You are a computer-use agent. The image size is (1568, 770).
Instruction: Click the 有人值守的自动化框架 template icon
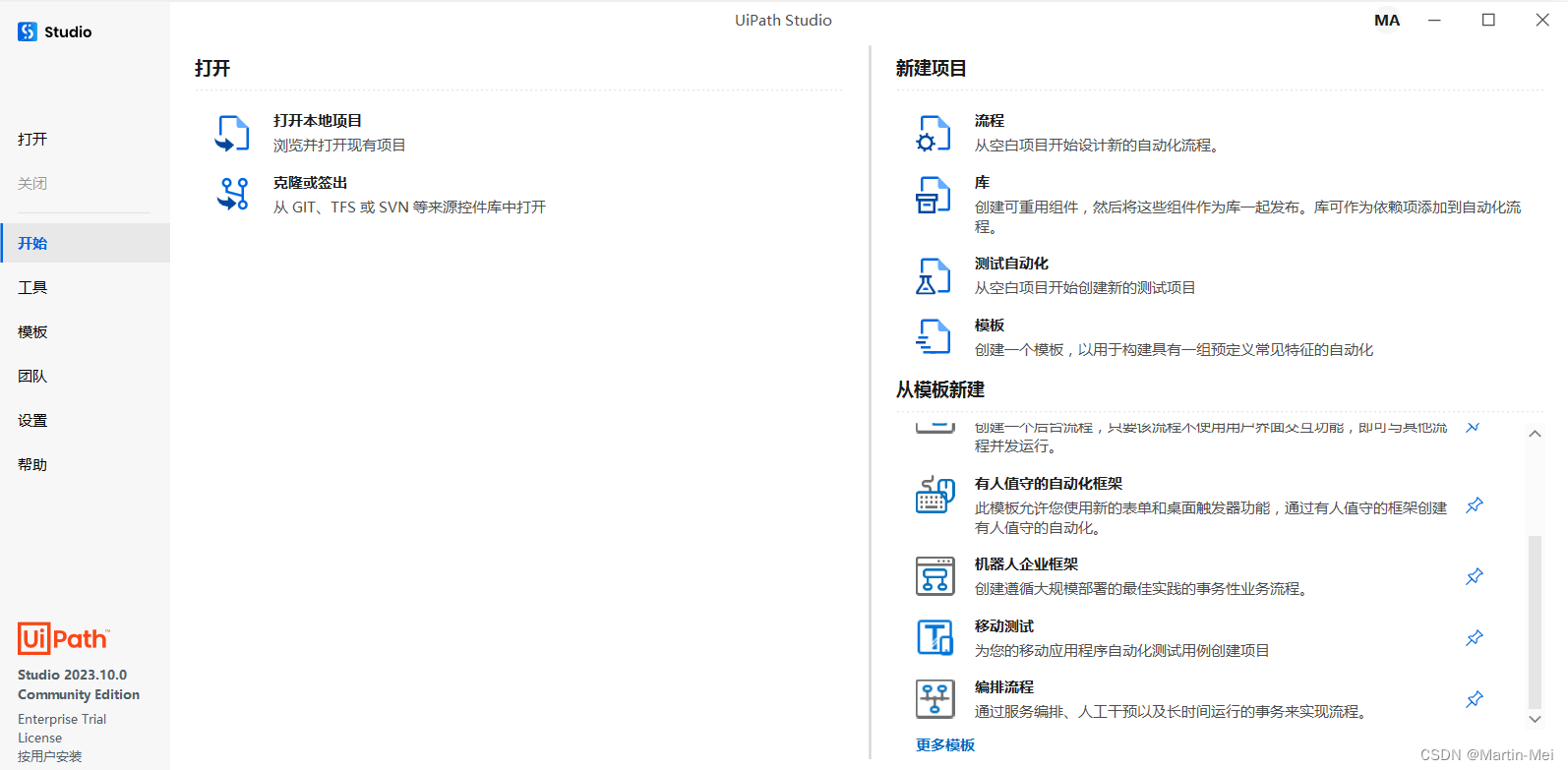tap(935, 495)
